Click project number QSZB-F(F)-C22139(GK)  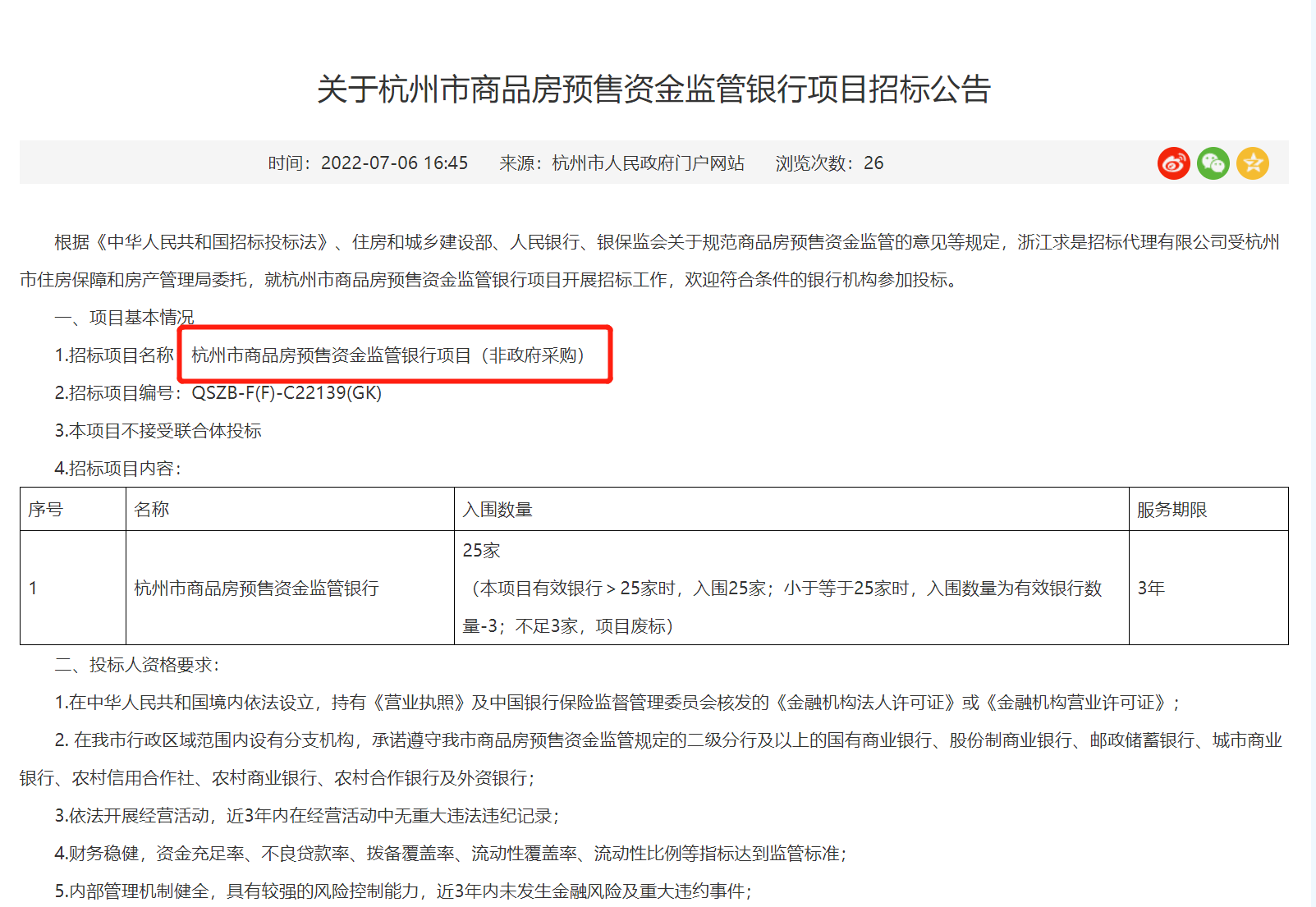[287, 393]
